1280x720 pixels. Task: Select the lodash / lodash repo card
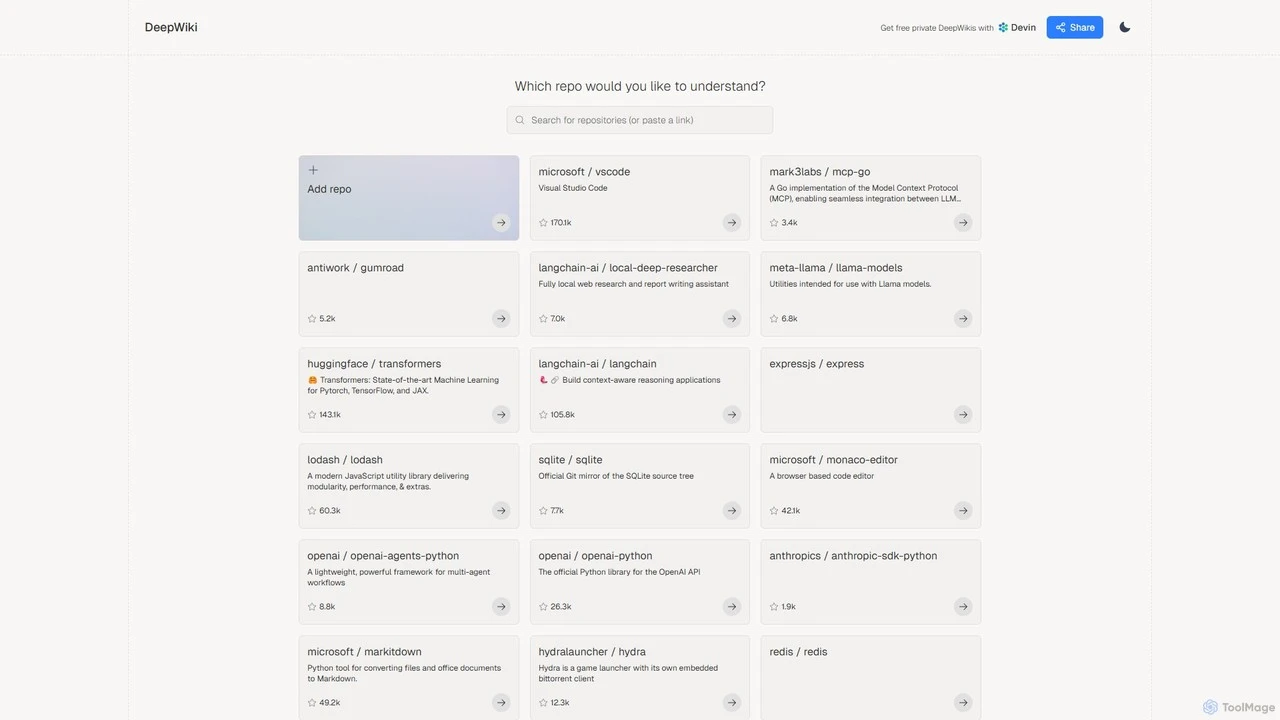point(409,486)
